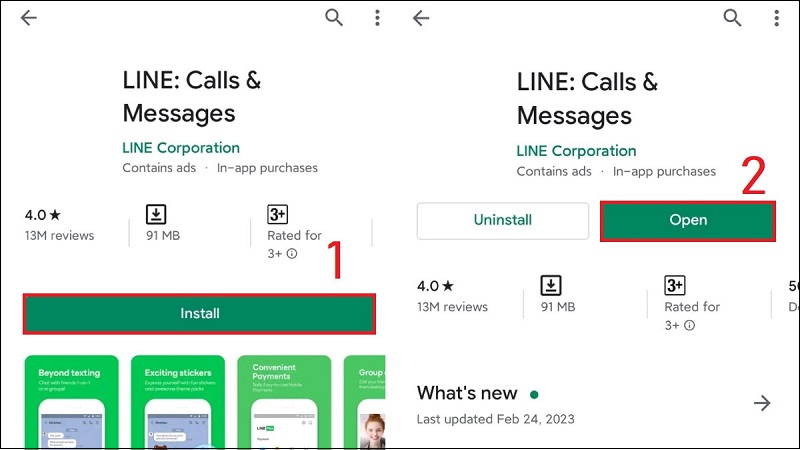
Task: Go back from the Uninstall/Open page
Action: [x=421, y=18]
